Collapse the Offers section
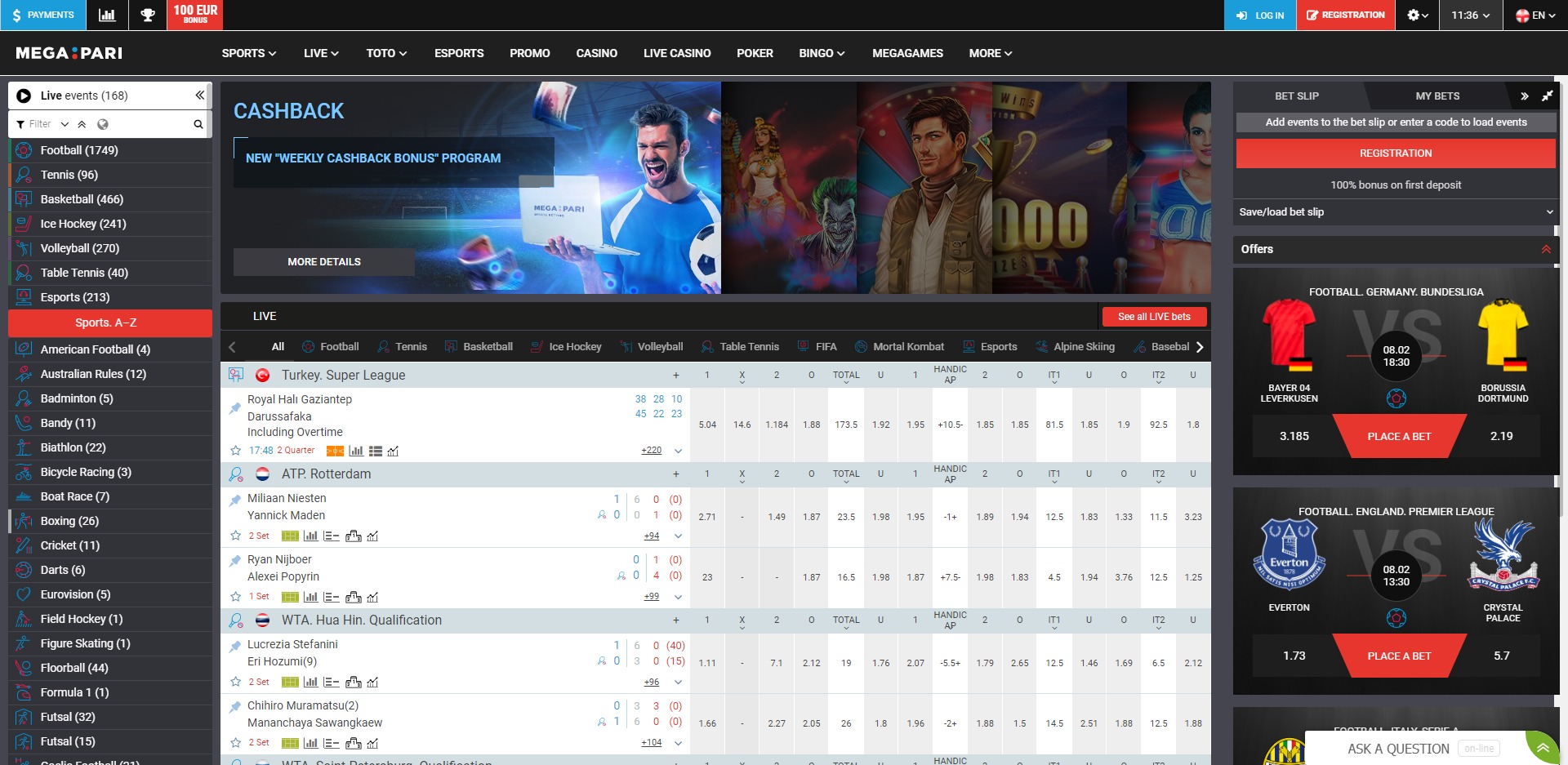The image size is (1568, 765). tap(1546, 249)
